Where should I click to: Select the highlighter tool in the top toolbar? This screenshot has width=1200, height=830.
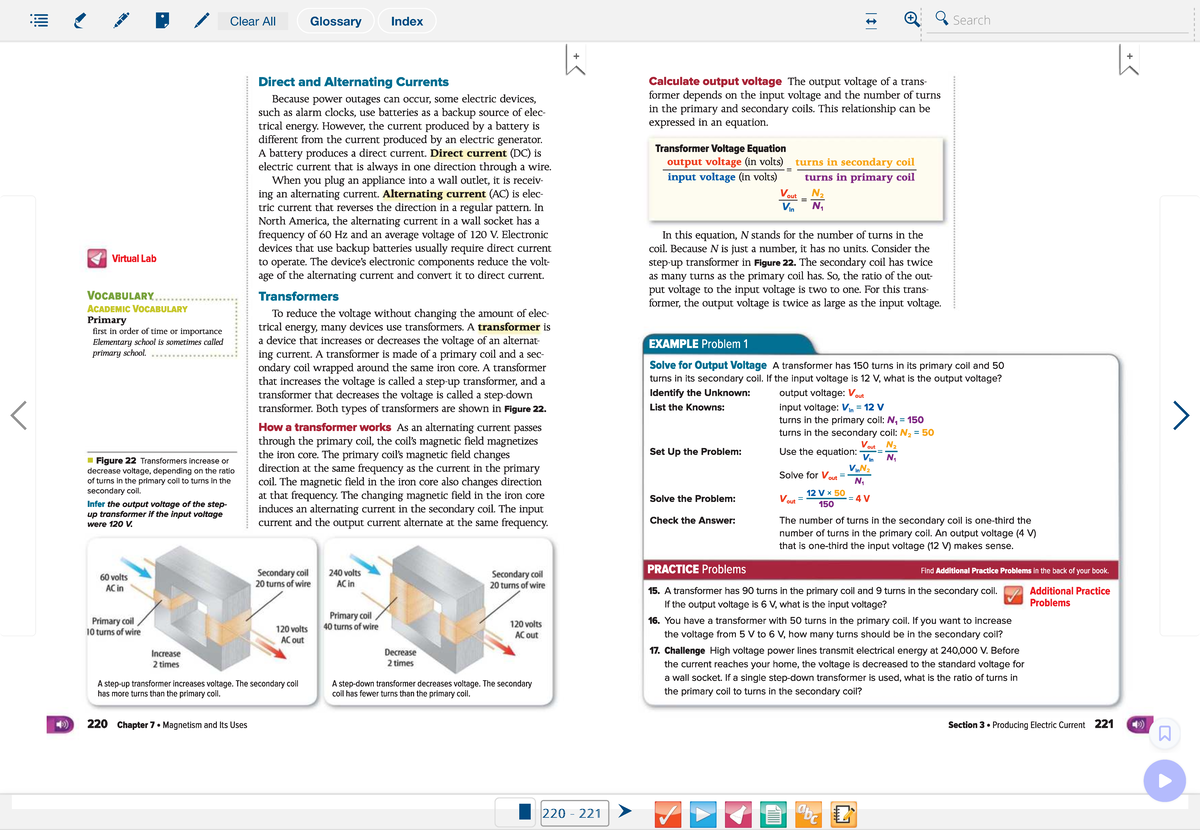pos(80,20)
